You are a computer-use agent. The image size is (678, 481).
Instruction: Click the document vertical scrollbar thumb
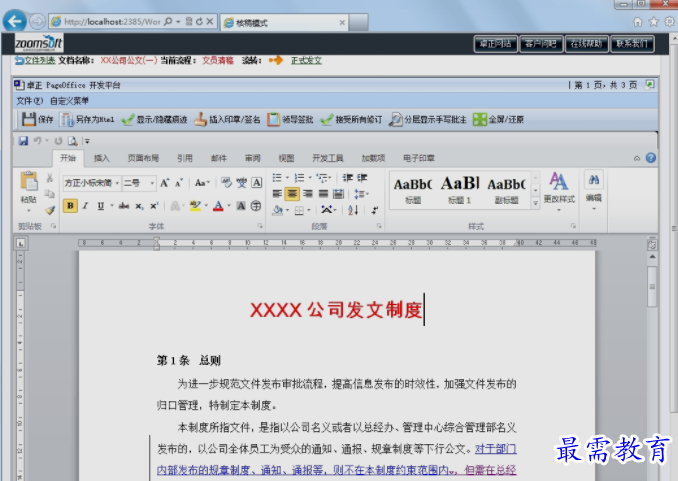pyautogui.click(x=652, y=286)
